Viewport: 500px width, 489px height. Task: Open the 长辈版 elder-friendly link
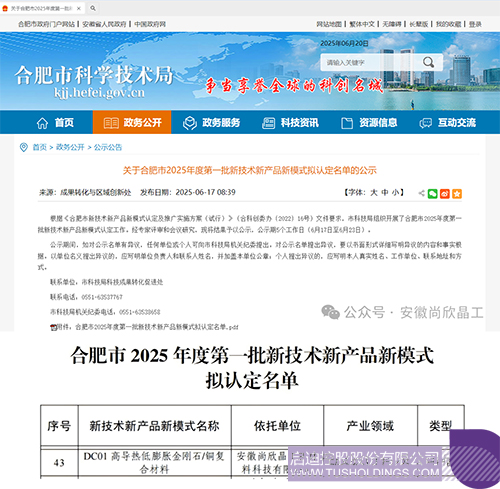coord(419,24)
